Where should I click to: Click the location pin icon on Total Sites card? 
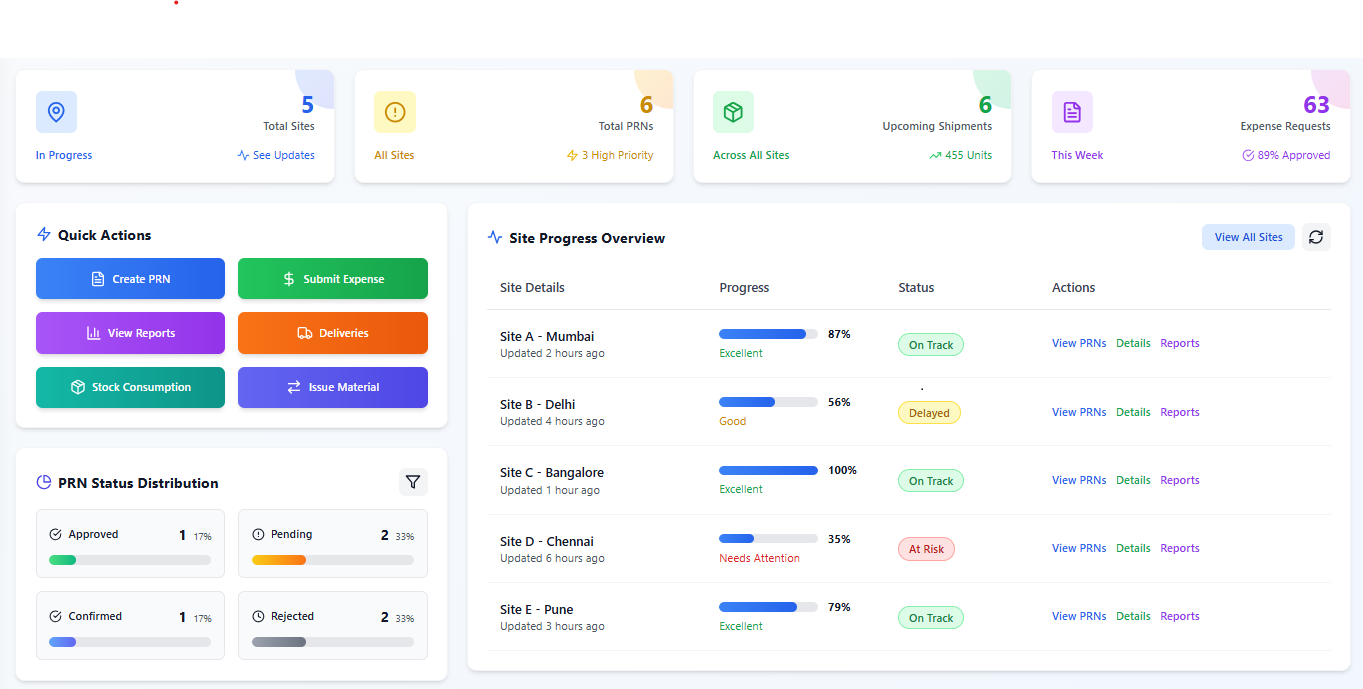click(x=56, y=112)
